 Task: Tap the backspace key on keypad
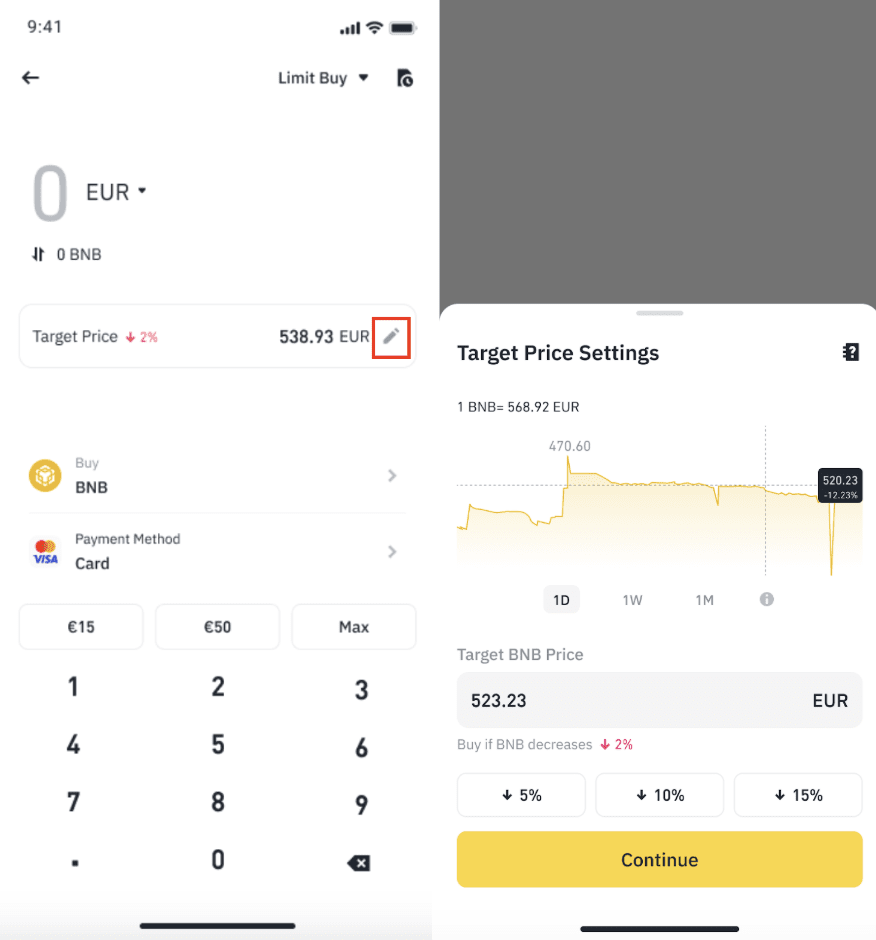(x=359, y=863)
